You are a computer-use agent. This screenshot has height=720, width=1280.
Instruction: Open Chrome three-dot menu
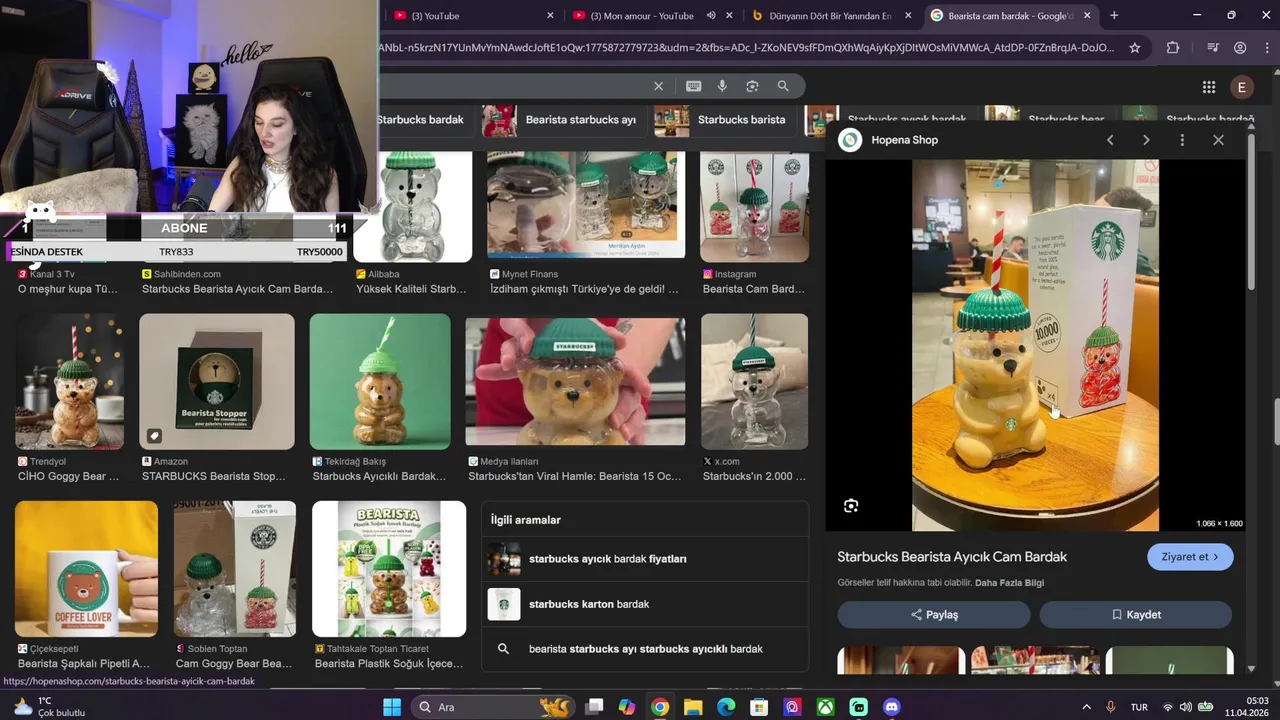[1266, 47]
